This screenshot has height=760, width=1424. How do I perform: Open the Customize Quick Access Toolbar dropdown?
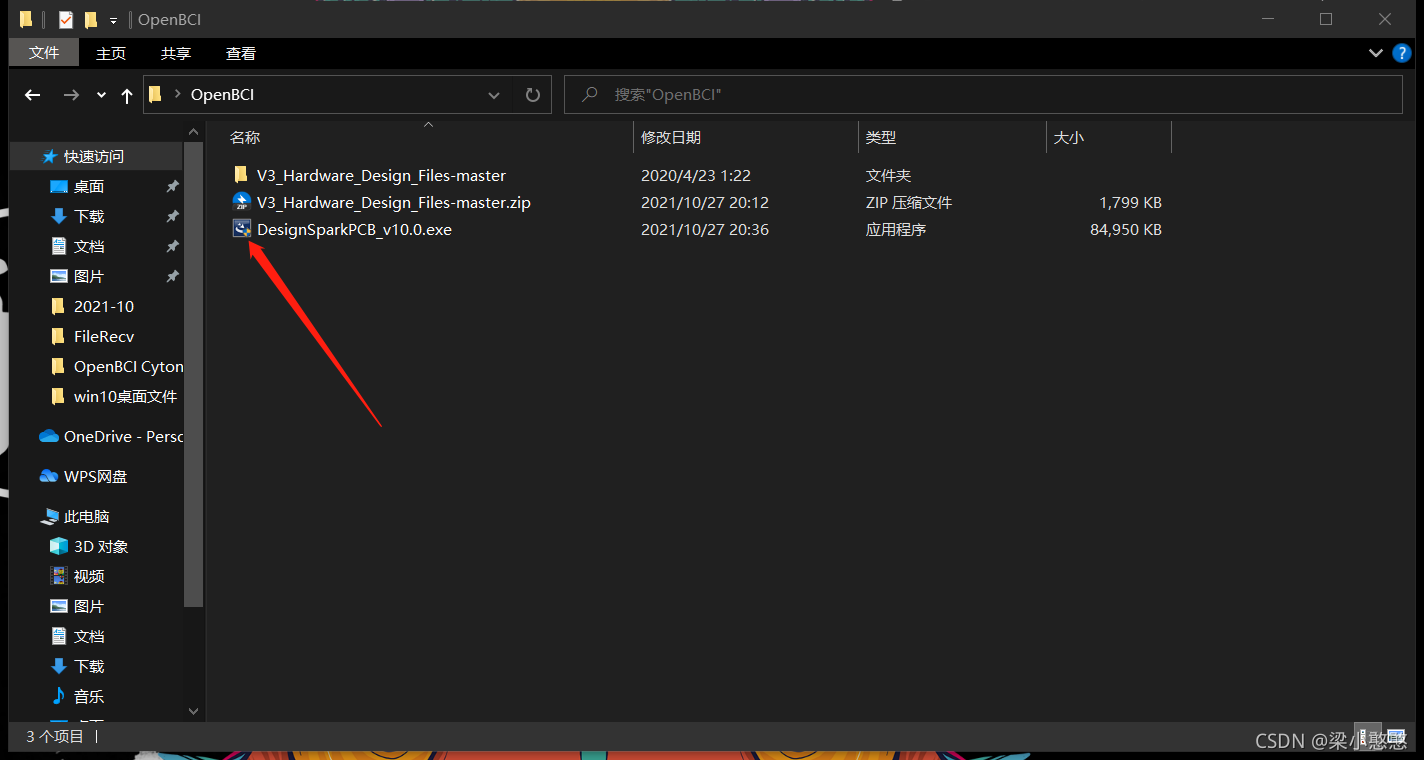click(113, 20)
